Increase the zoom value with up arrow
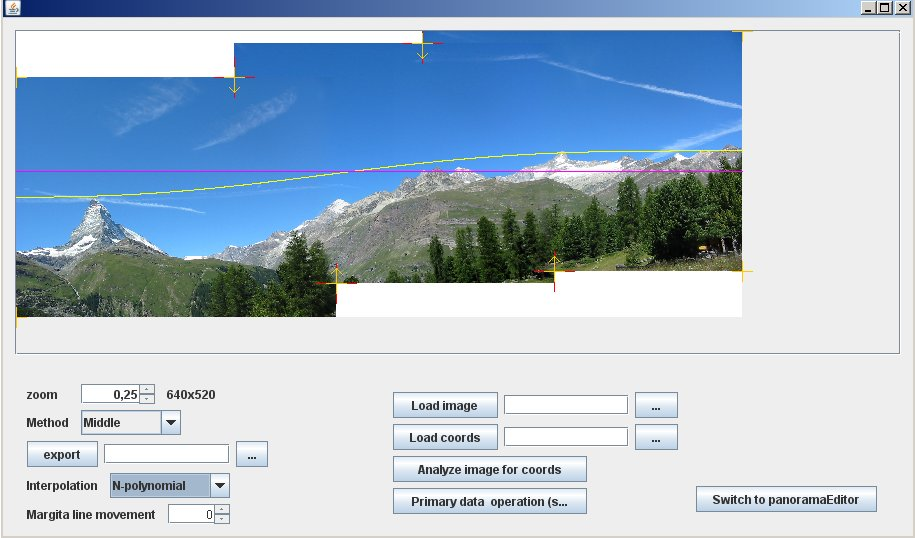The image size is (915, 538). click(147, 389)
